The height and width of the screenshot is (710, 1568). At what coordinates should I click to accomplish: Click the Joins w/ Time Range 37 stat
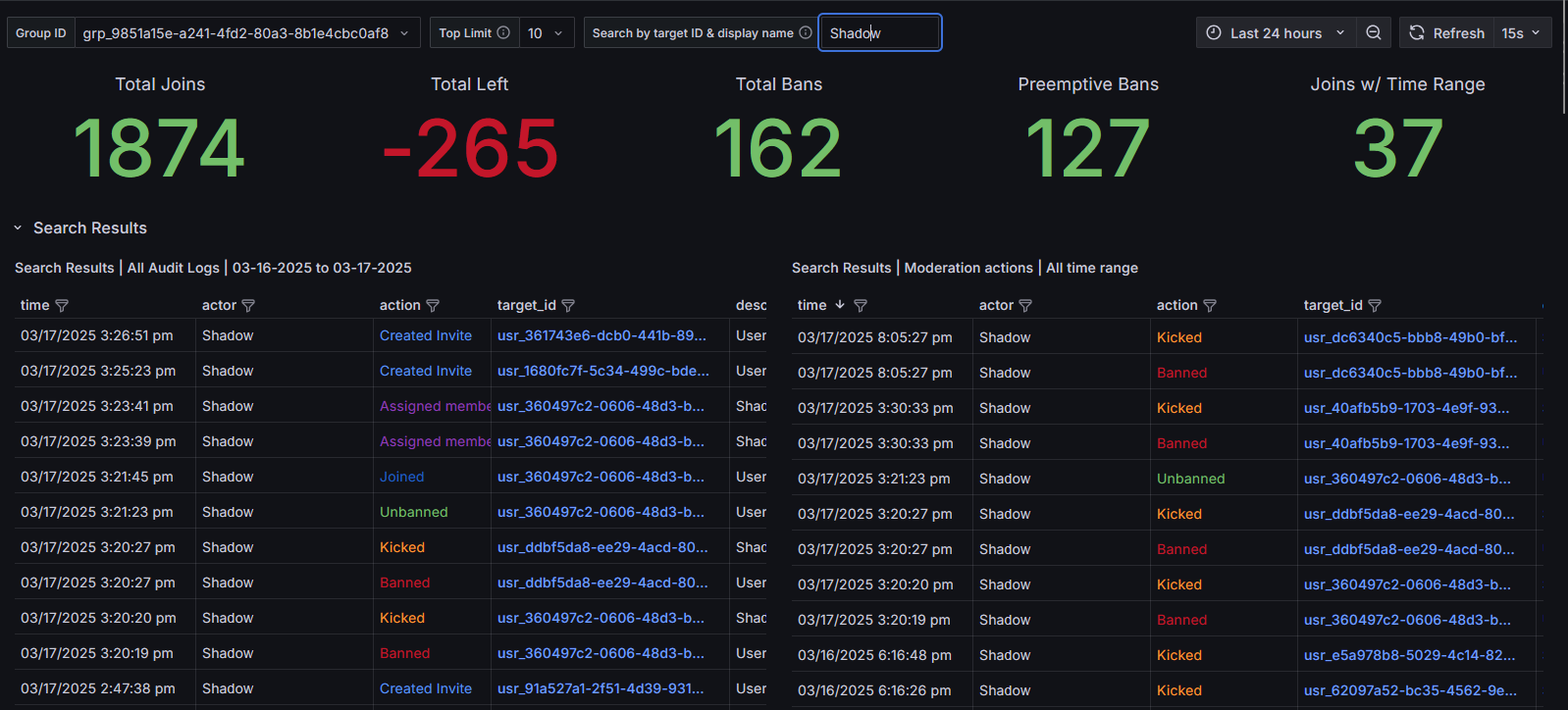coord(1398,148)
